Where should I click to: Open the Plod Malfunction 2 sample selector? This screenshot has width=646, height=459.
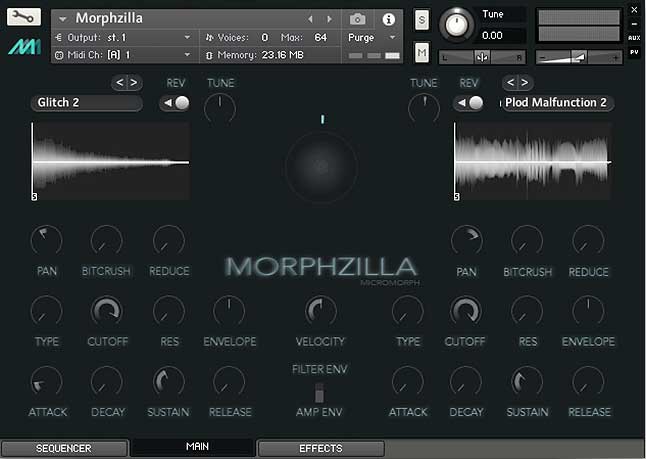(557, 103)
